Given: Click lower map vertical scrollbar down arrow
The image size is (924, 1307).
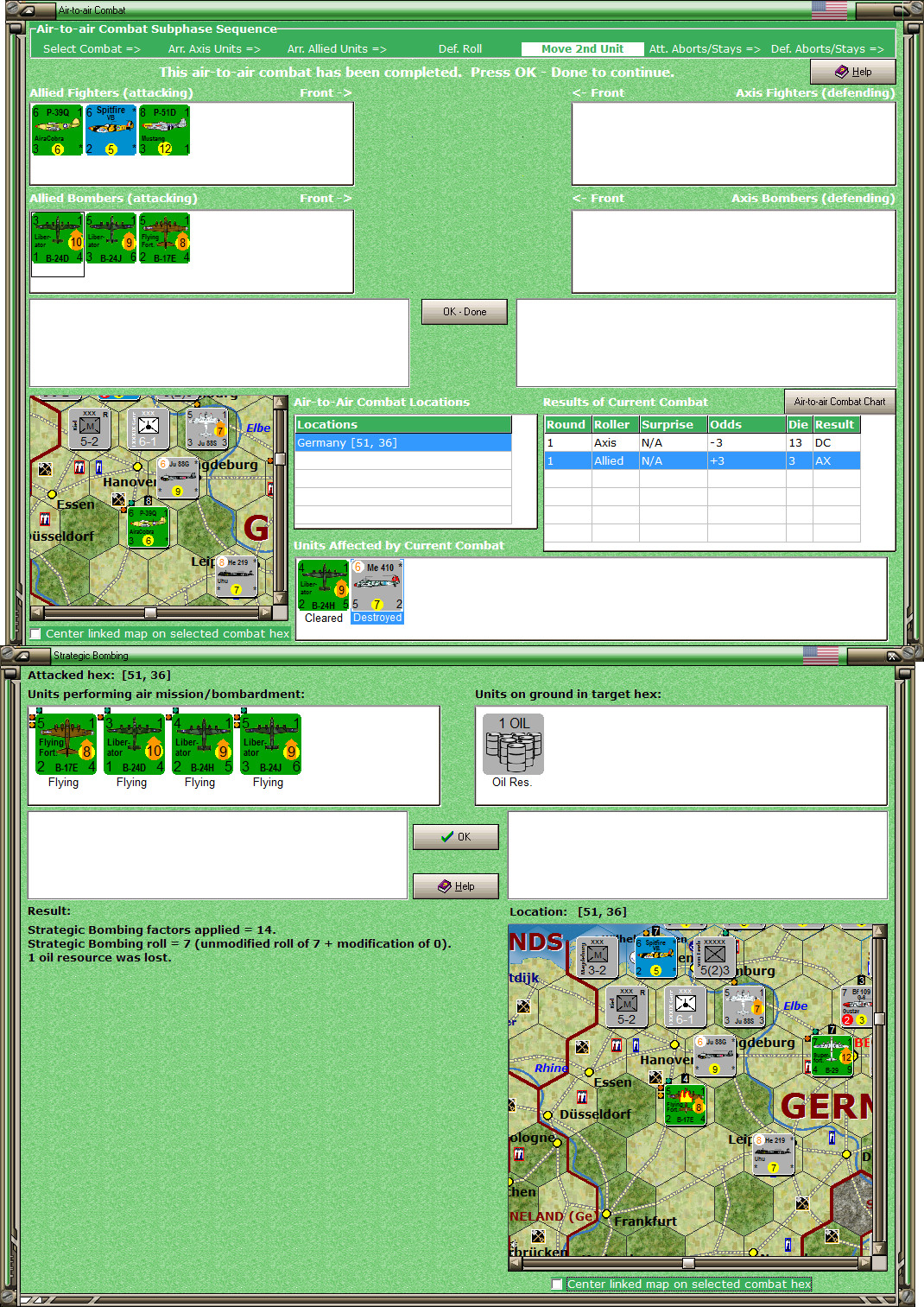Looking at the screenshot, I should pos(879,1248).
